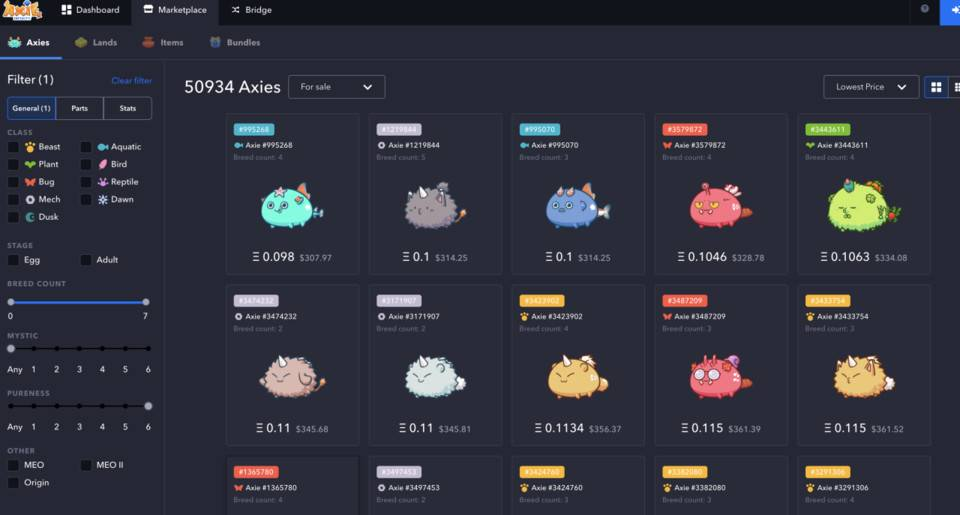
Task: Switch to large grid view icon
Action: coord(936,87)
